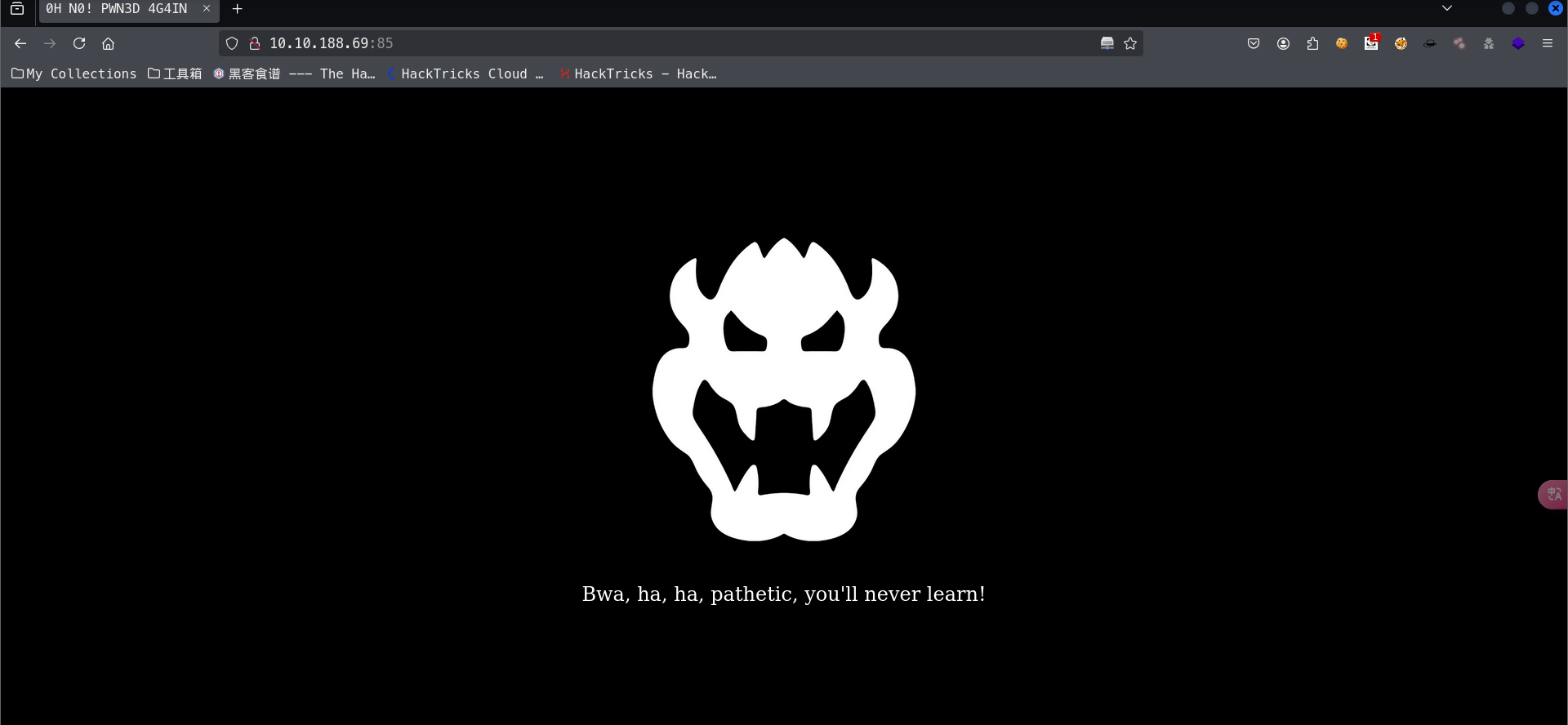Open the black hat extension

coord(1430,43)
